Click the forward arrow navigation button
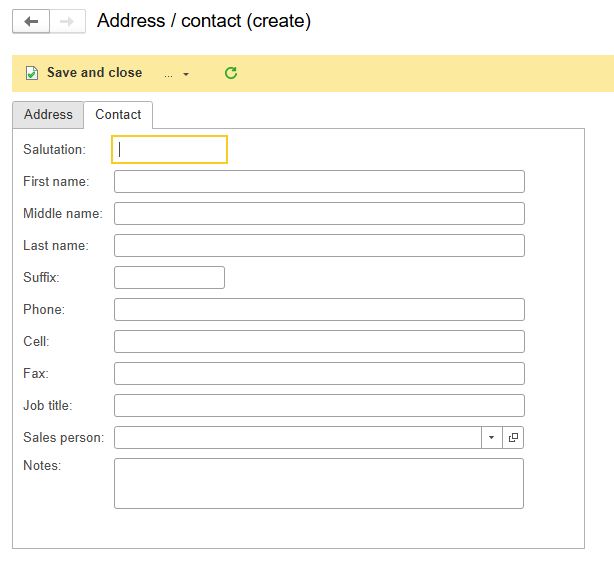614x582 pixels. (67, 21)
